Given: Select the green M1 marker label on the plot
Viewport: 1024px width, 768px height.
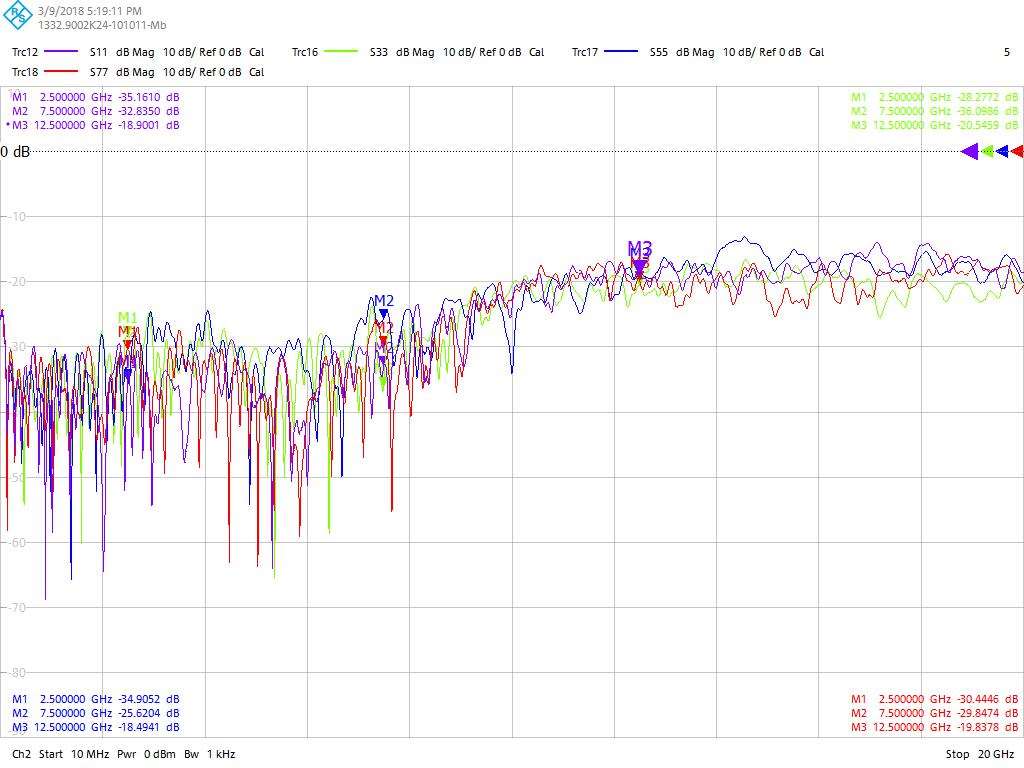Looking at the screenshot, I should [x=127, y=318].
